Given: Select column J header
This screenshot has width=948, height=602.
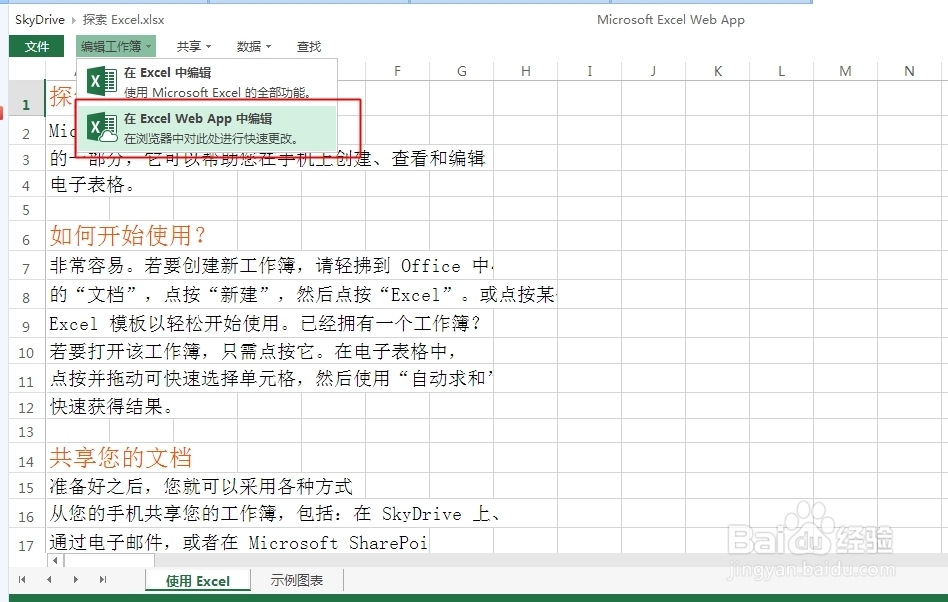Looking at the screenshot, I should point(654,71).
